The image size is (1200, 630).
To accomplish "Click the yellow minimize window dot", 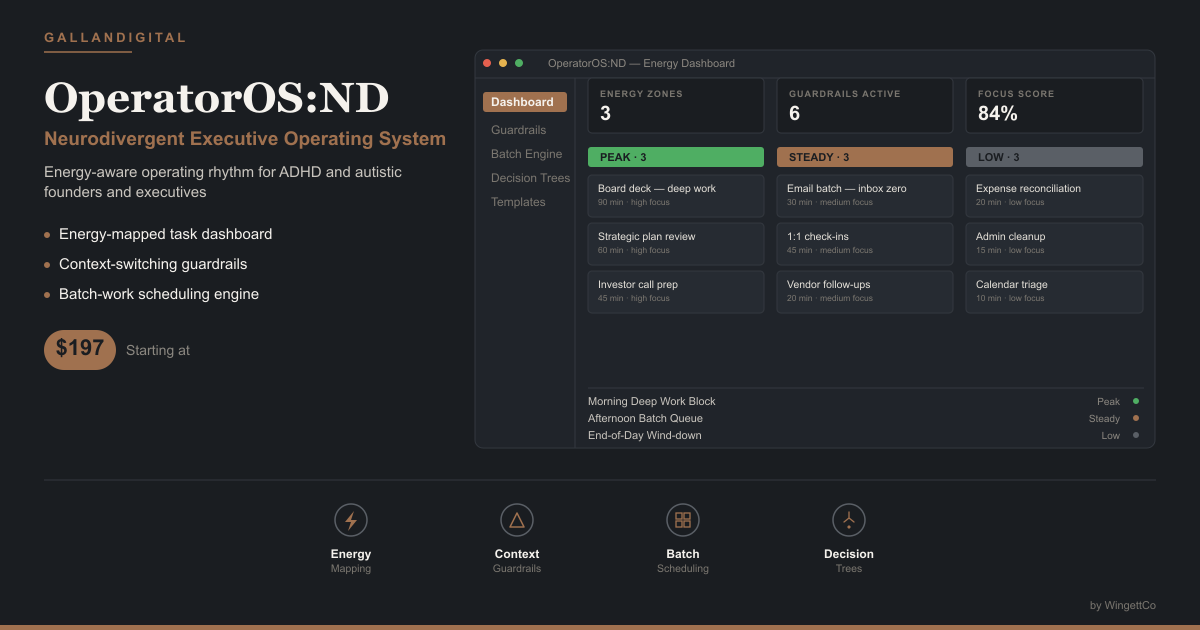I will (x=503, y=63).
